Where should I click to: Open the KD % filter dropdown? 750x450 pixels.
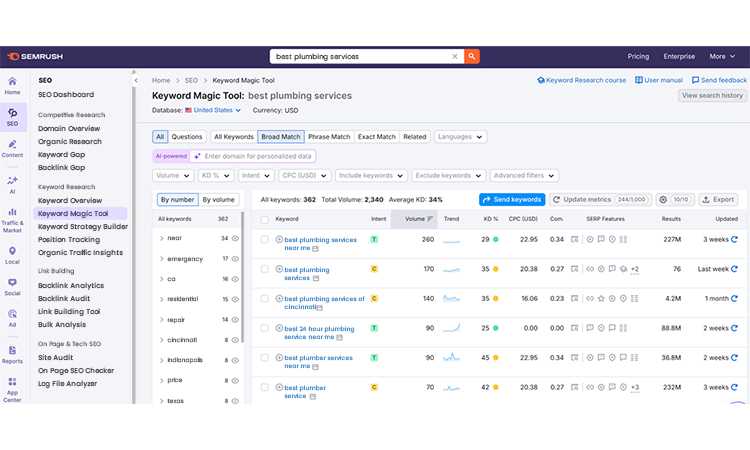point(216,176)
